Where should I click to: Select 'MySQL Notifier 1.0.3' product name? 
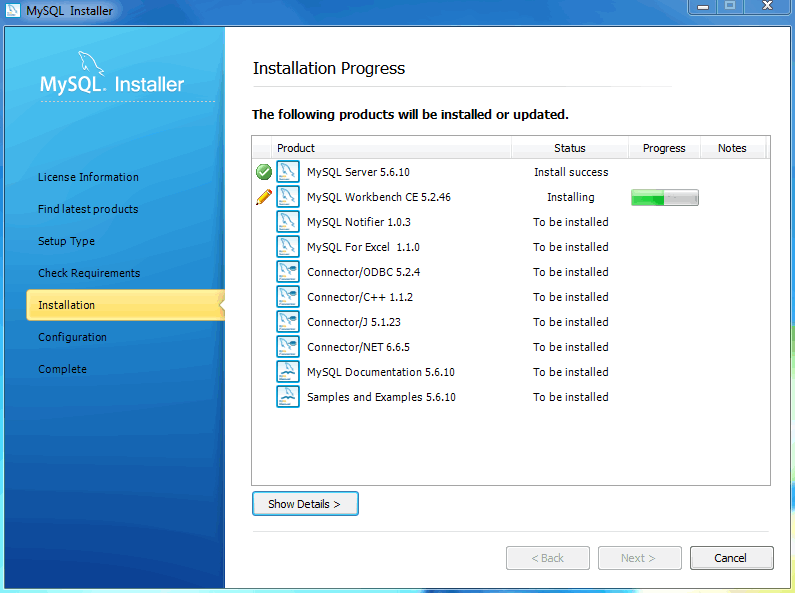coord(359,222)
